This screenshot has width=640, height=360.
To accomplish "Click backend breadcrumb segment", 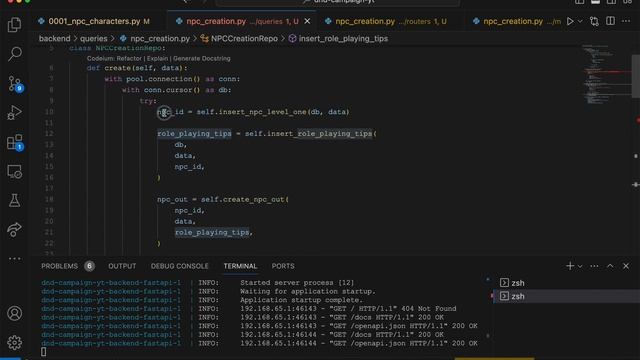I will click(x=54, y=39).
